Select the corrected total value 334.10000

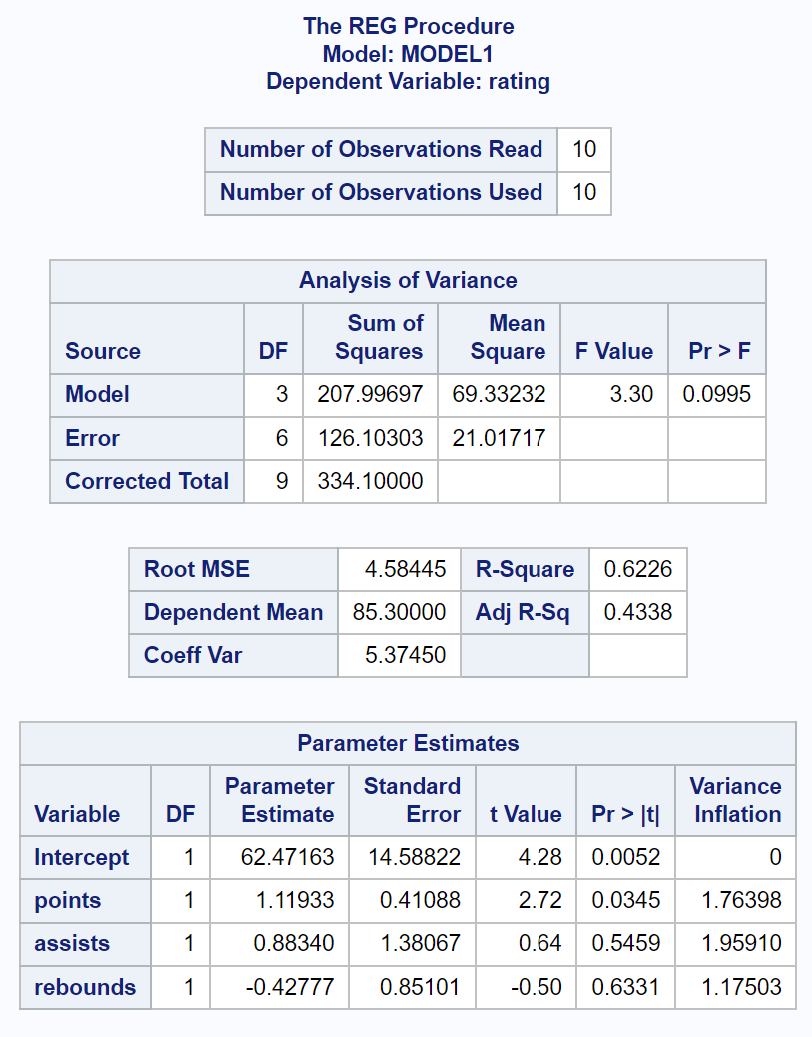tap(370, 481)
